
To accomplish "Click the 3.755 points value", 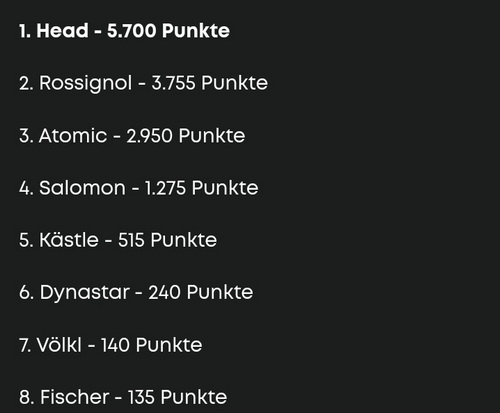I will 173,83.
